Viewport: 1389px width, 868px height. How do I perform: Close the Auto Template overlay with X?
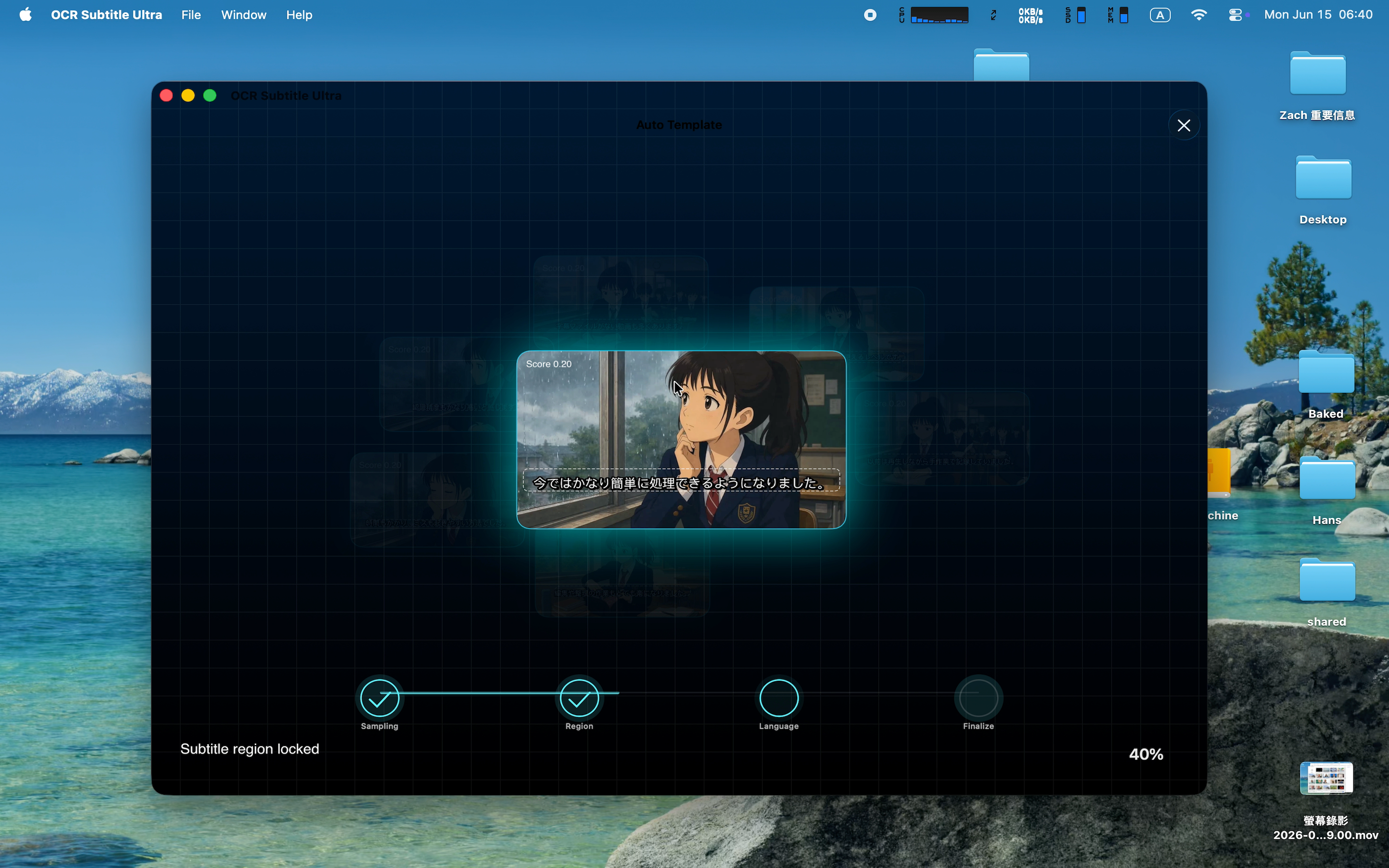(1184, 125)
